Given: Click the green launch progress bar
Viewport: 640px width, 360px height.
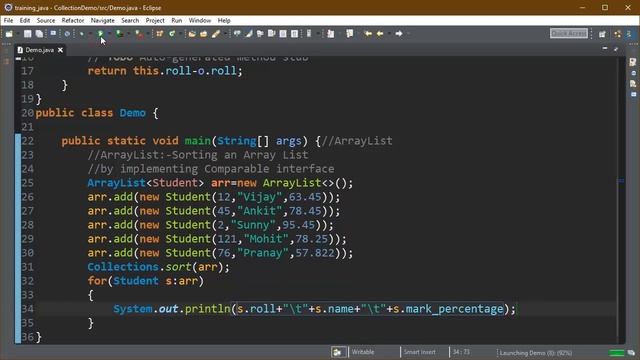Looking at the screenshot, I should tap(616, 353).
